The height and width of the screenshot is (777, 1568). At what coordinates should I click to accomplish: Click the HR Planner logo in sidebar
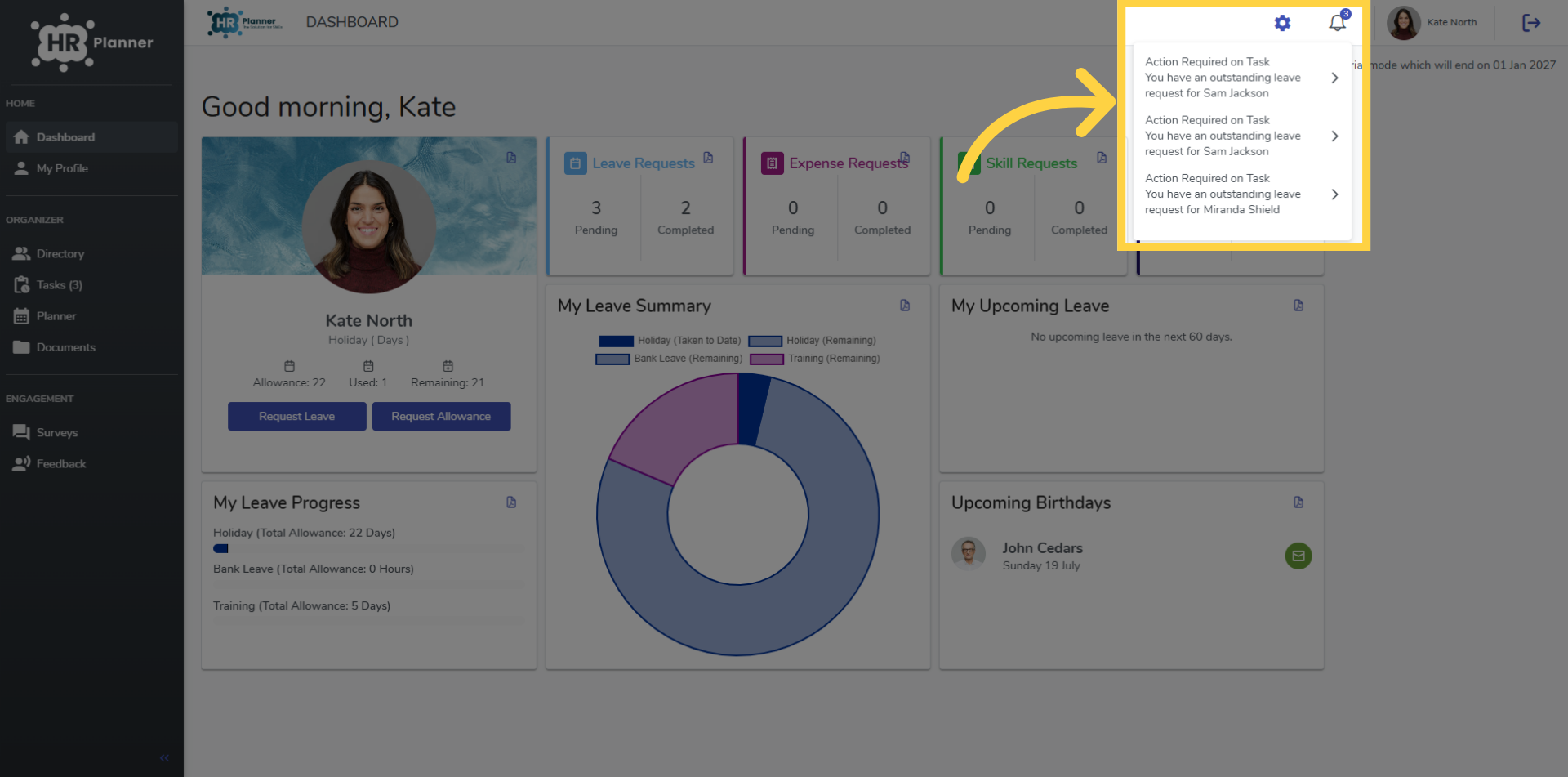point(91,42)
